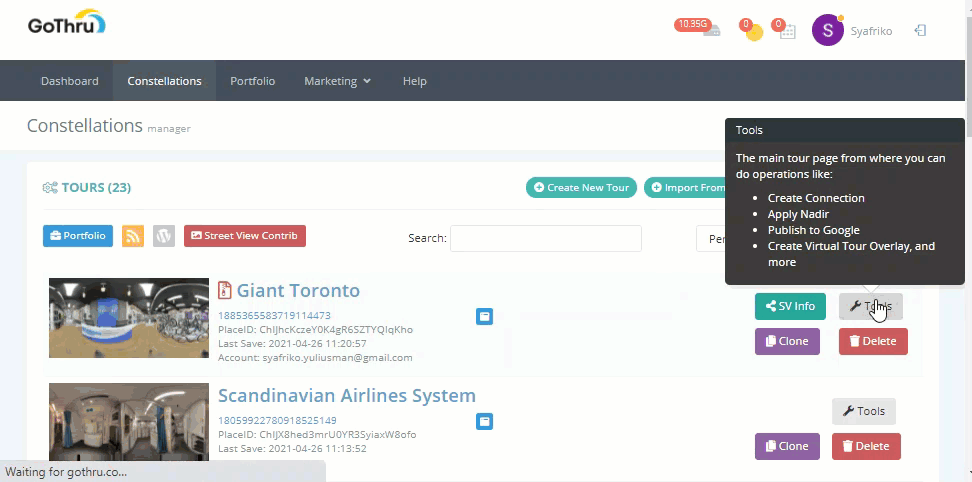Viewport: 972px width, 482px height.
Task: Click the Create New Tour button
Action: click(581, 188)
